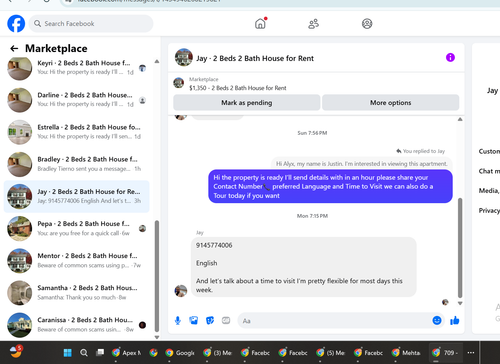Image resolution: width=500 pixels, height=364 pixels.
Task: Click the seen avatar on Keyri's row
Action: click(x=142, y=68)
